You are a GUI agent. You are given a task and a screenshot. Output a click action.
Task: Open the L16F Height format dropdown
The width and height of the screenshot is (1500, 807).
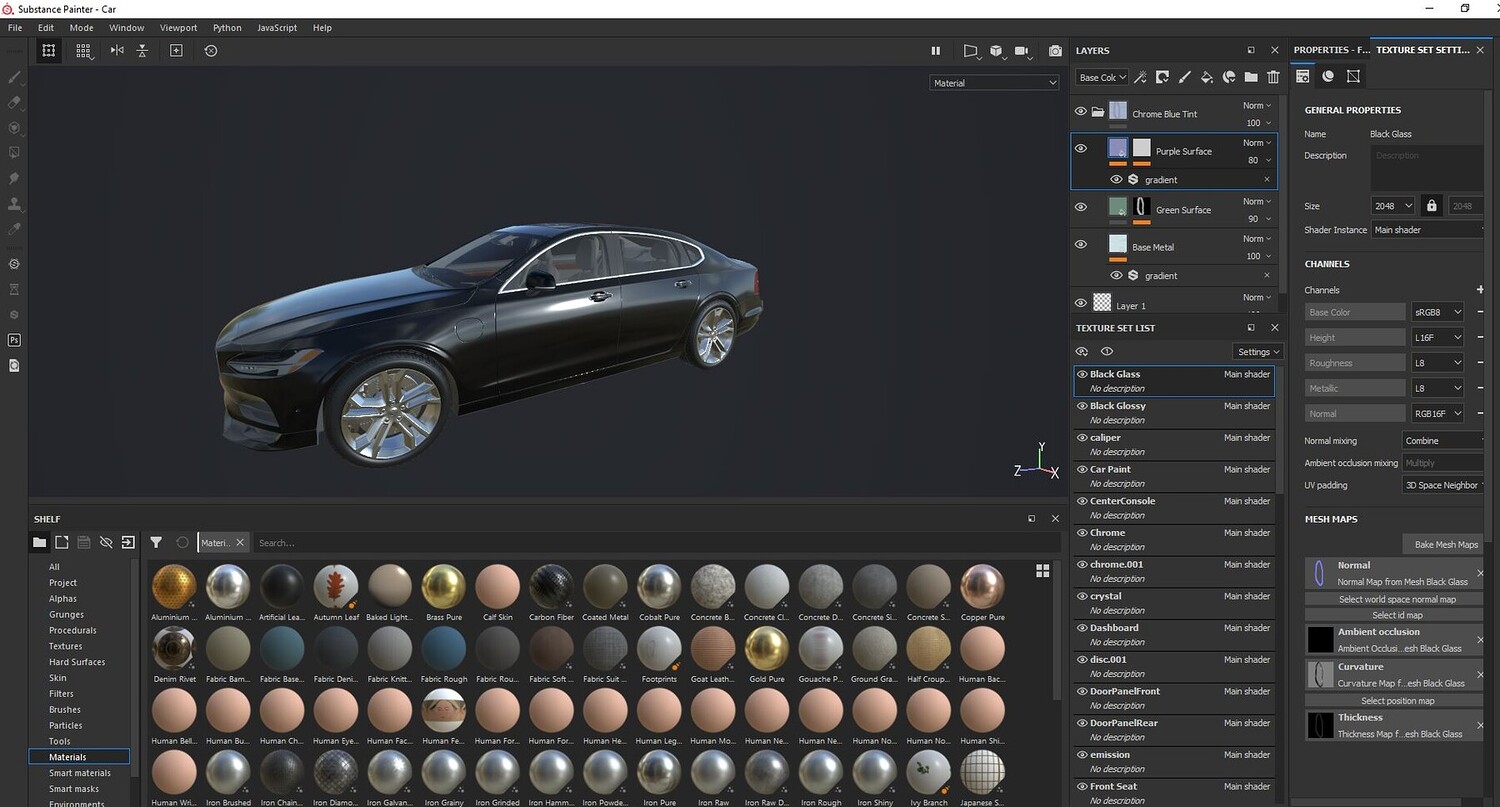click(x=1438, y=338)
